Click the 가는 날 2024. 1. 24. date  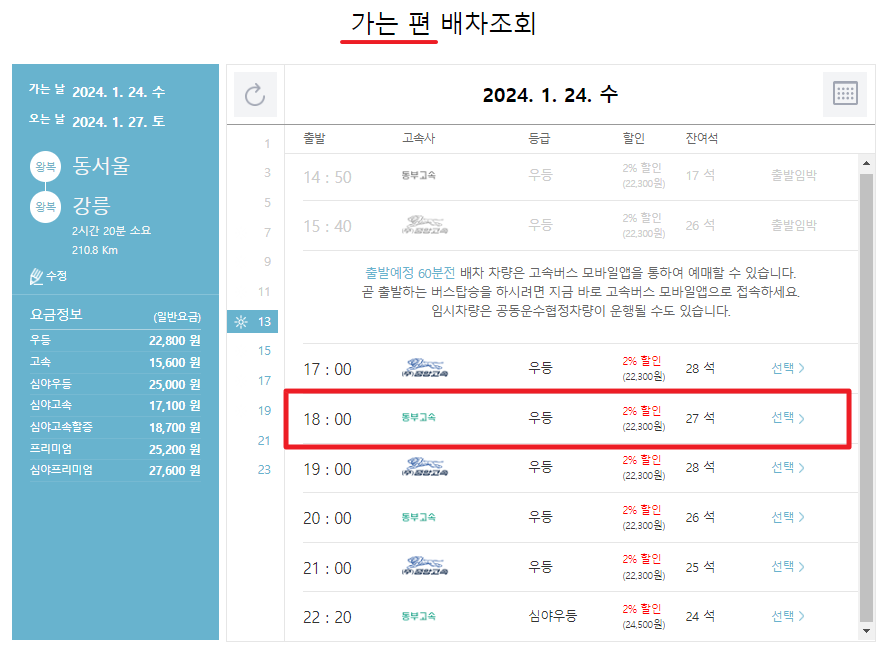click(118, 92)
